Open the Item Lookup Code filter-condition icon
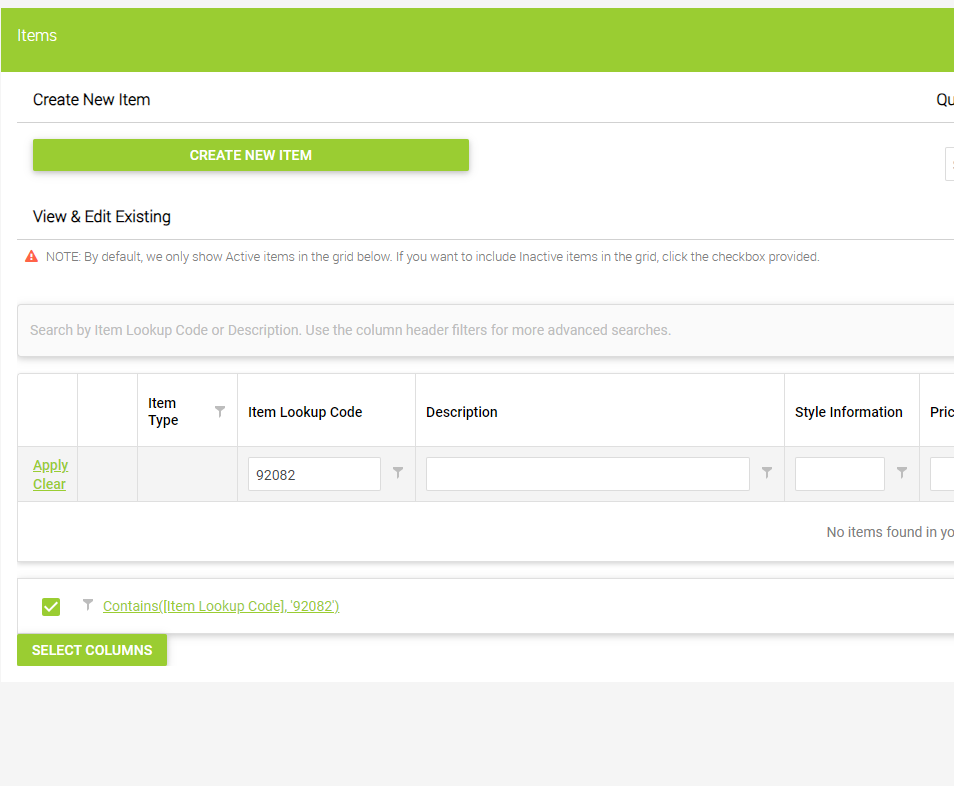The width and height of the screenshot is (954, 786). point(397,473)
